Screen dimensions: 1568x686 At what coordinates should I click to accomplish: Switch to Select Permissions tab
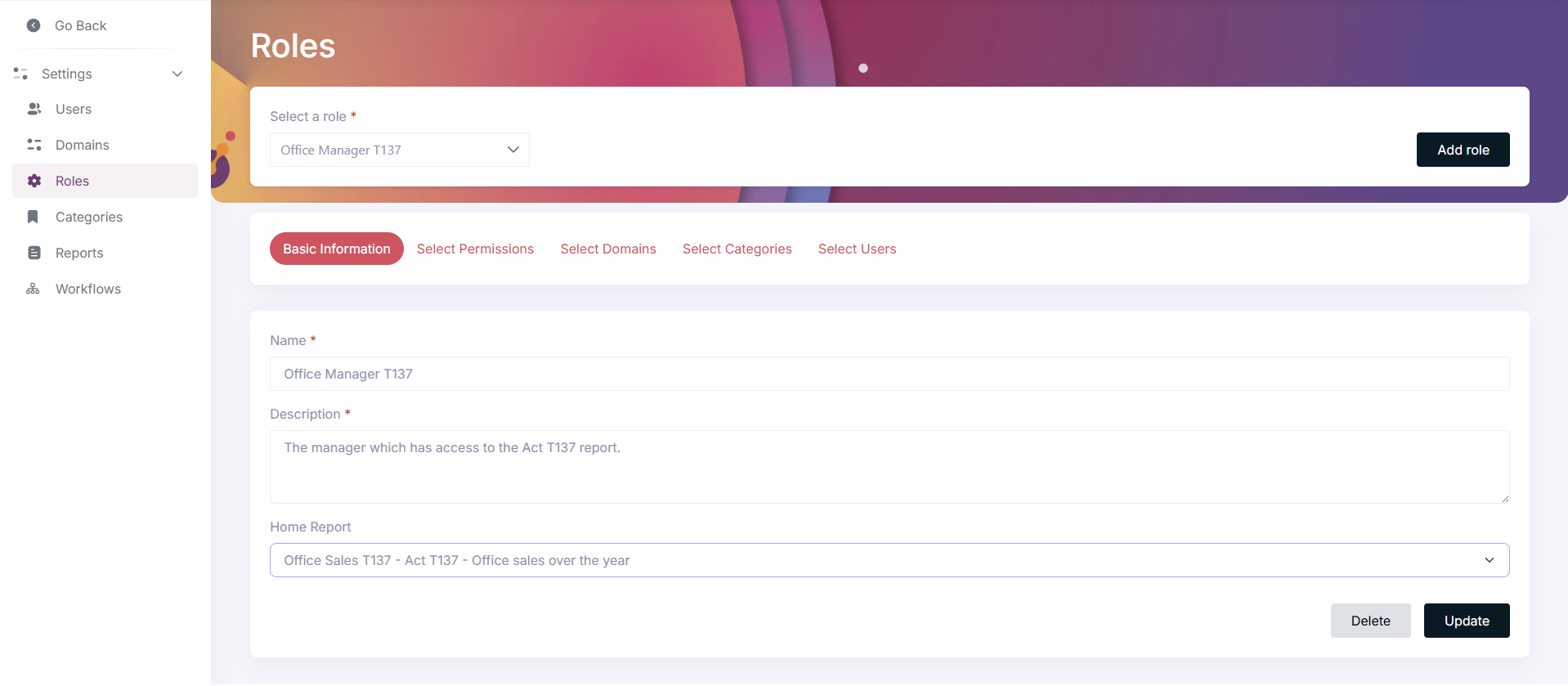[475, 249]
